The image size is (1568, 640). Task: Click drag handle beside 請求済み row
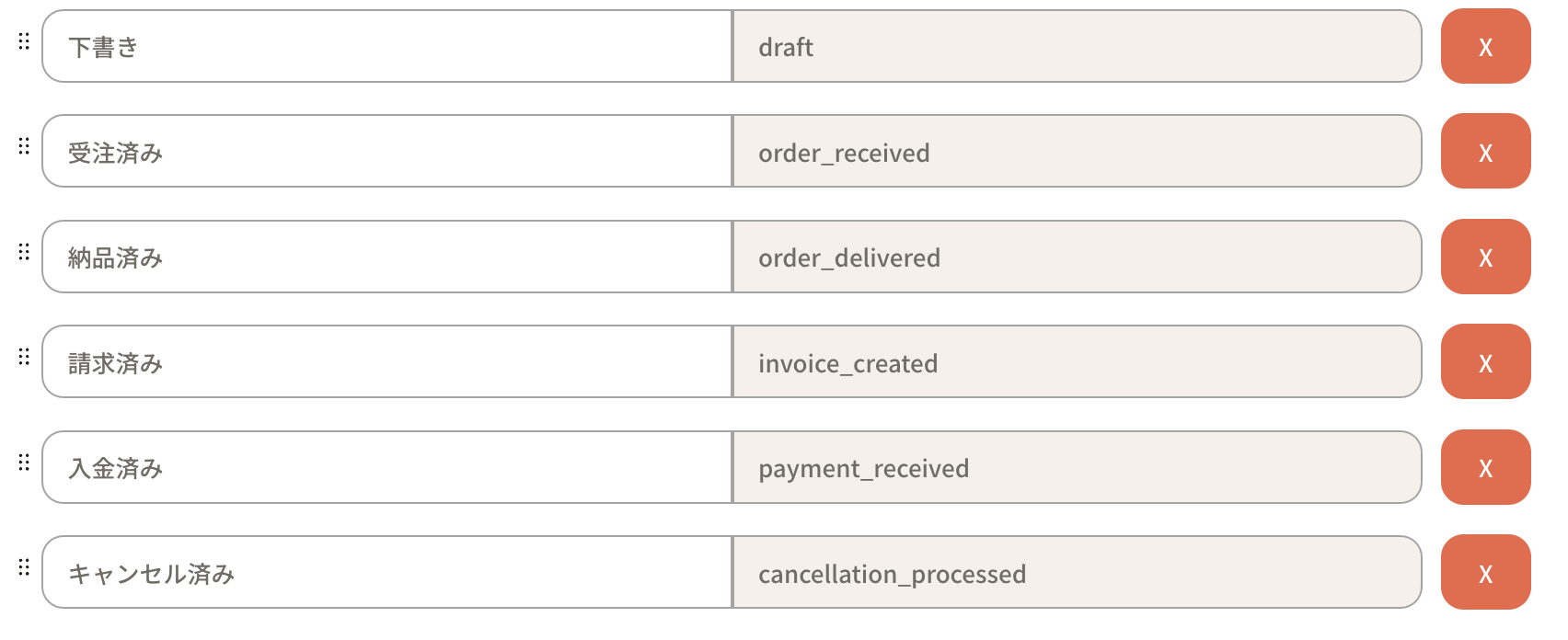tap(24, 356)
